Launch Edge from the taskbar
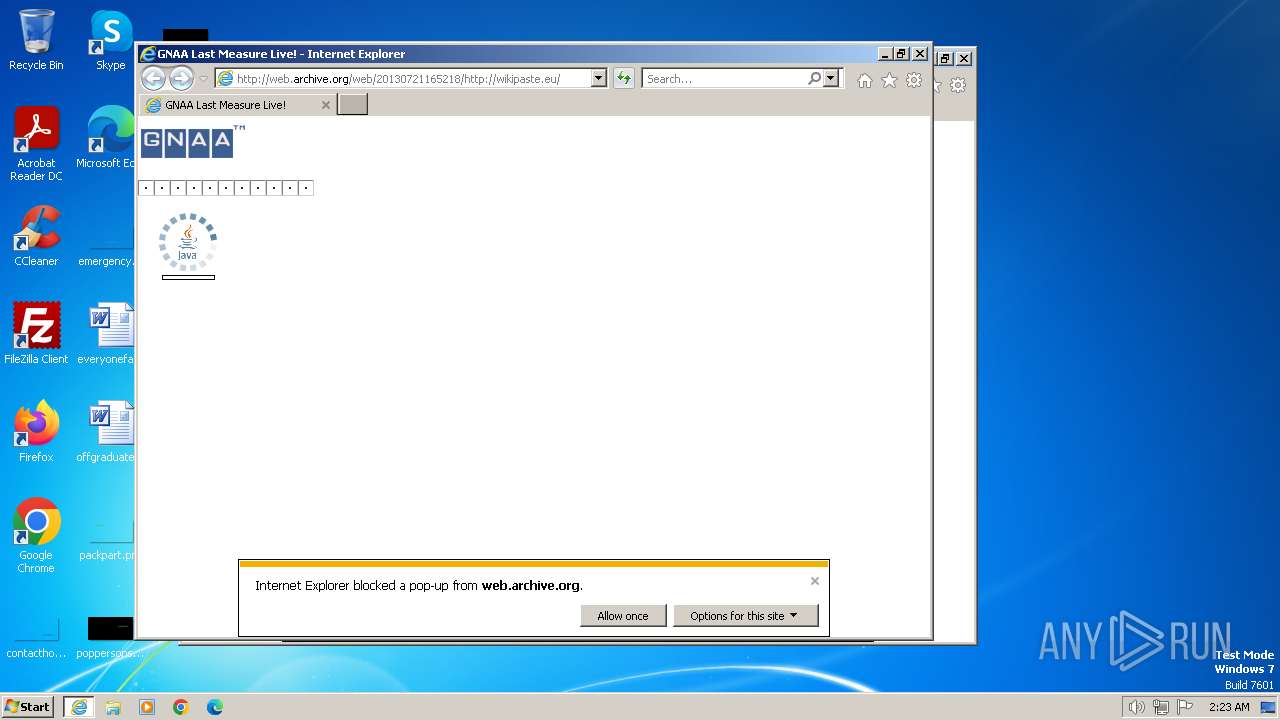The width and height of the screenshot is (1280, 720). (215, 707)
